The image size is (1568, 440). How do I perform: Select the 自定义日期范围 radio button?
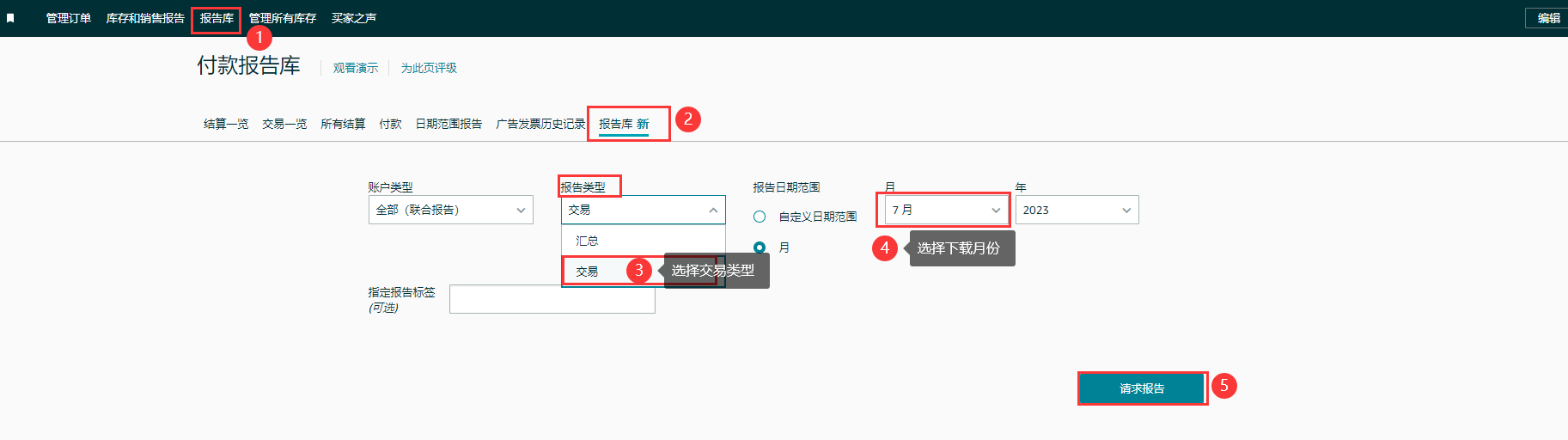click(x=760, y=217)
